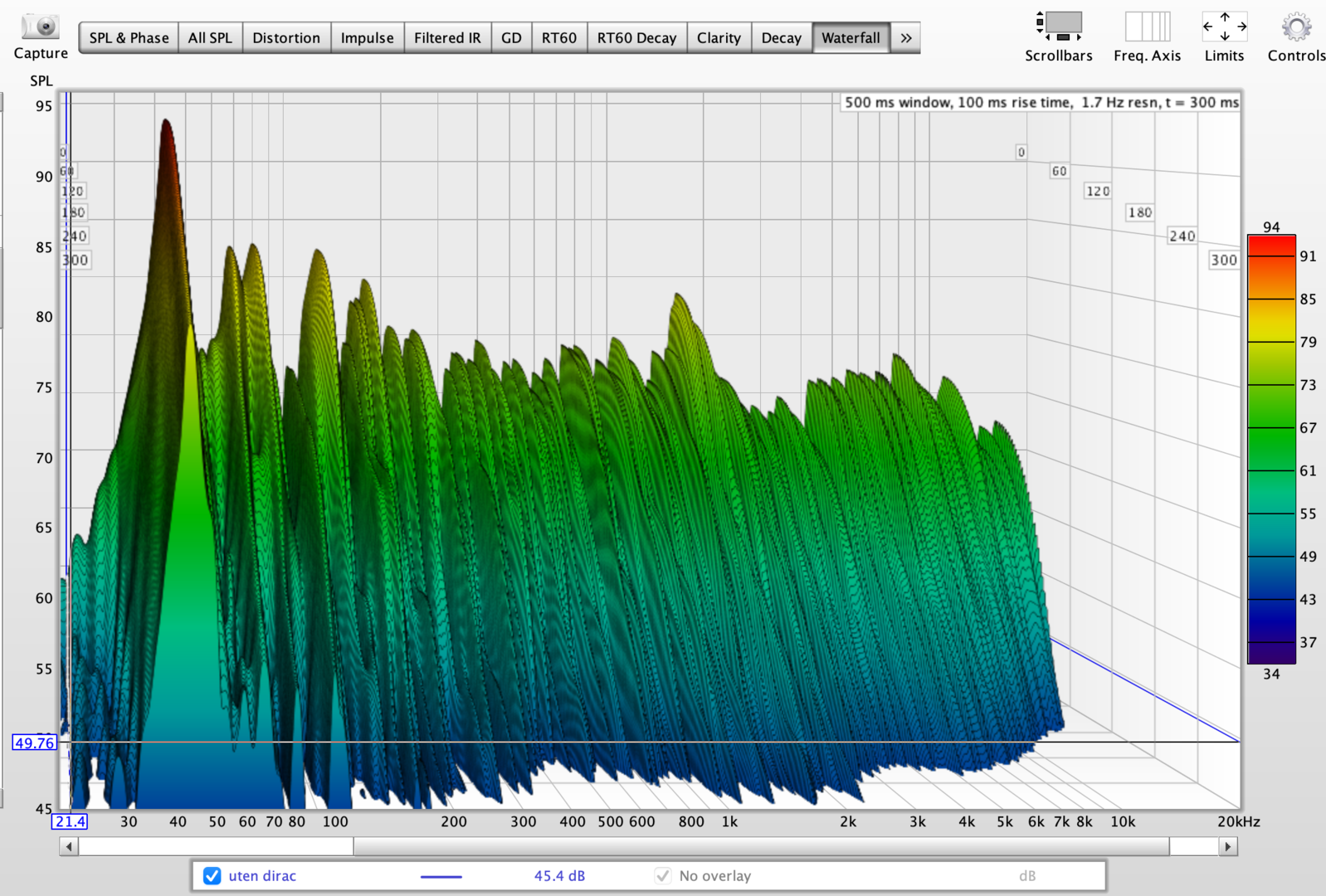Uncheck the uten dirac measurement checkbox
Image resolution: width=1326 pixels, height=896 pixels.
point(212,876)
